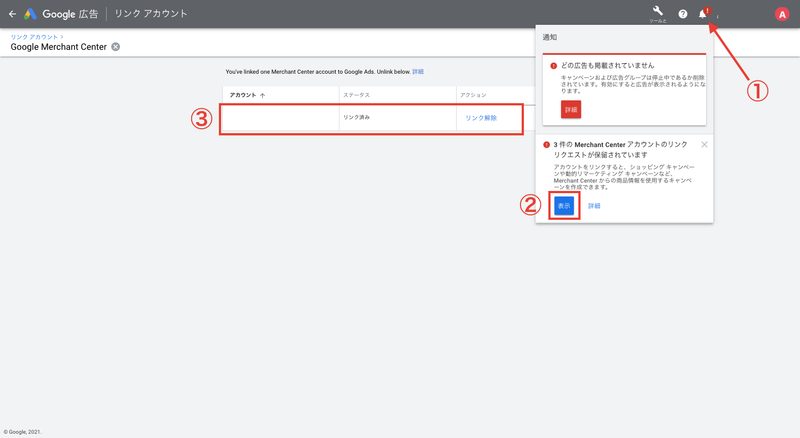
Task: Click Merchant Center link request notification title
Action: click(x=620, y=150)
